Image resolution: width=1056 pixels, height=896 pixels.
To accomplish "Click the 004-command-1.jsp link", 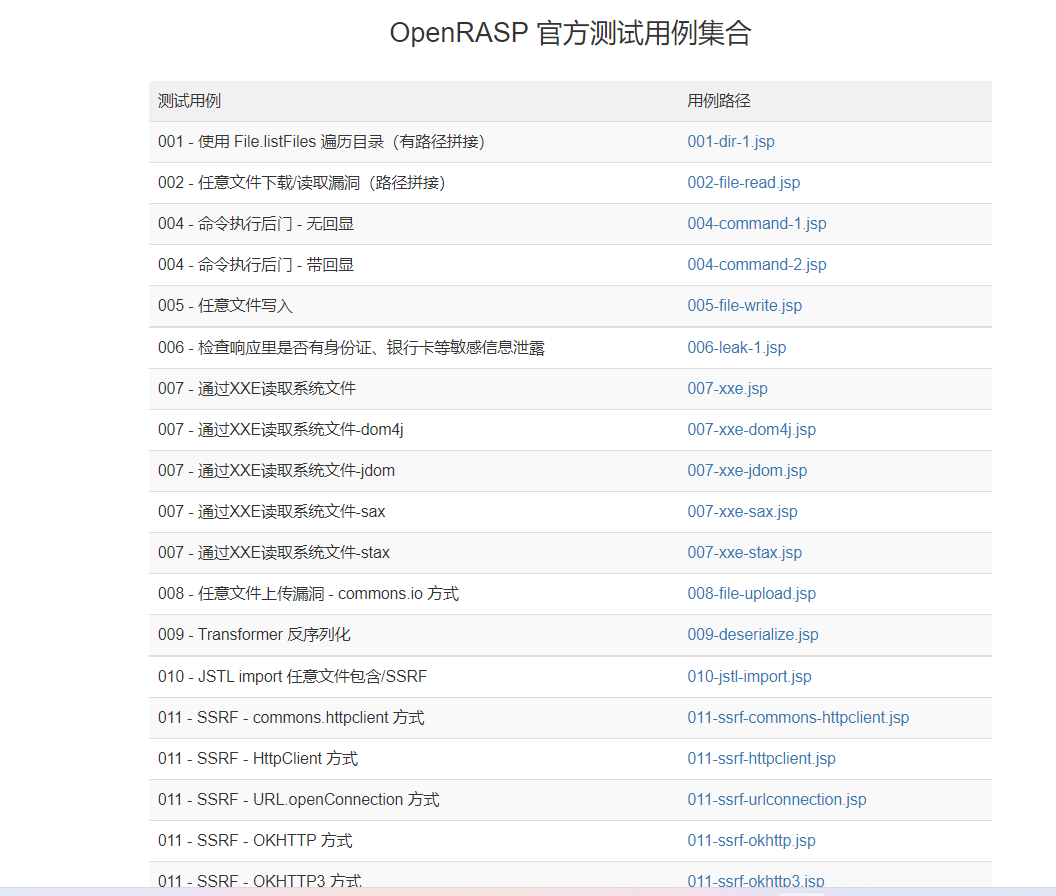I will [756, 224].
